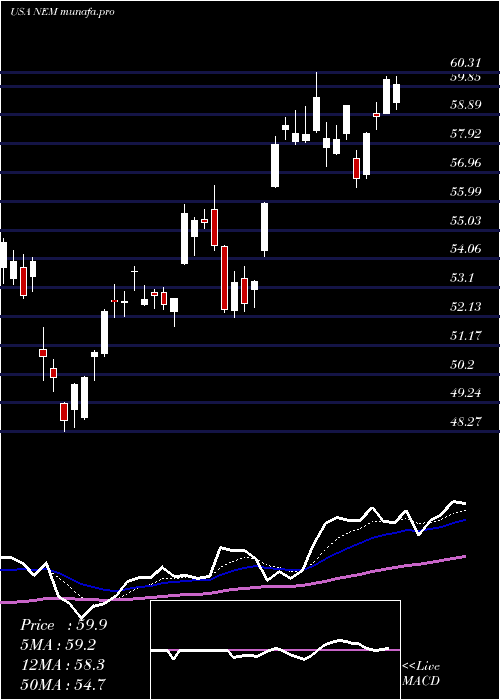Open the Live MACD inset chart panel
This screenshot has height=700, width=500.
[275, 650]
